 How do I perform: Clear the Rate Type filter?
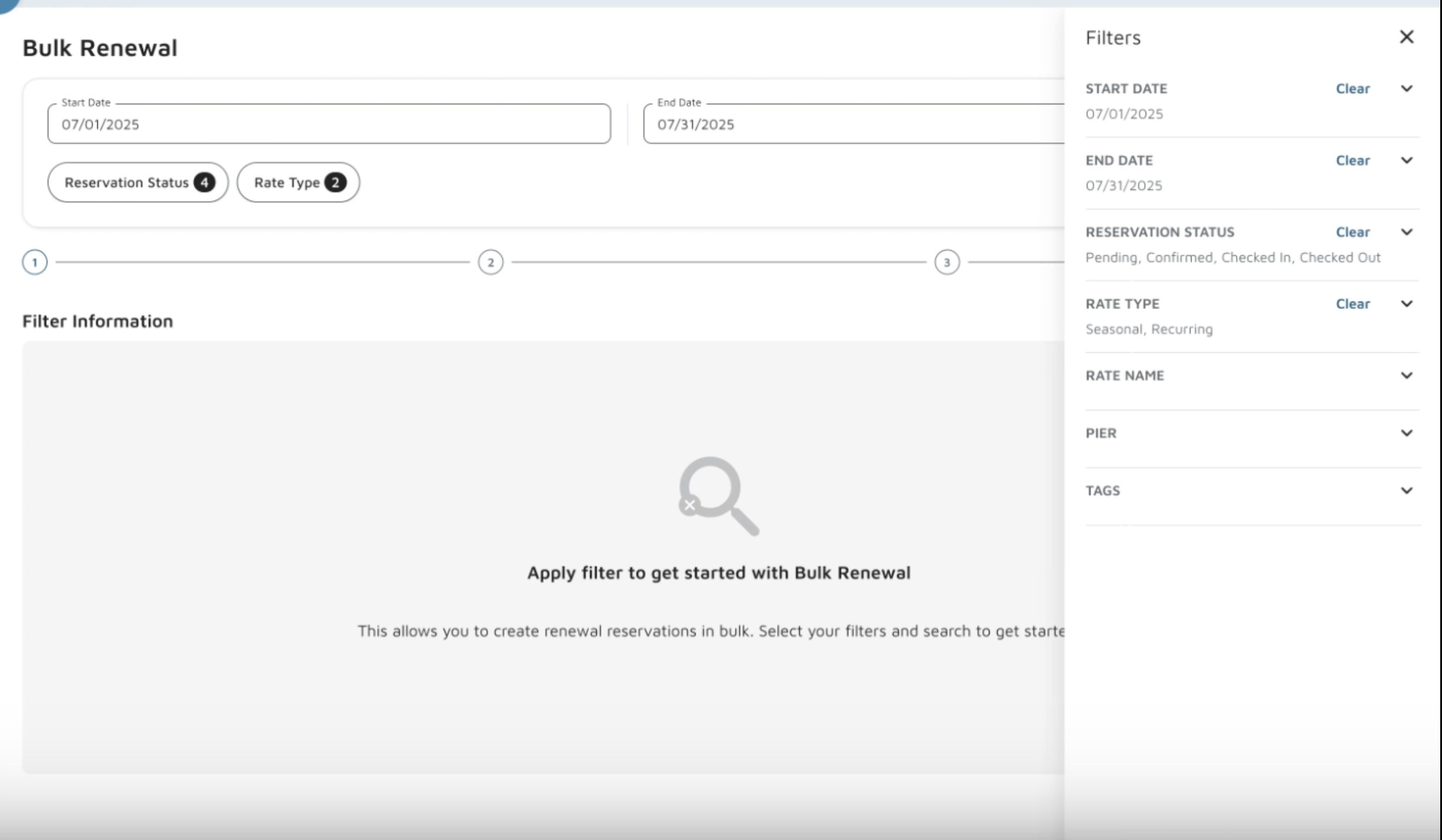click(x=1352, y=304)
